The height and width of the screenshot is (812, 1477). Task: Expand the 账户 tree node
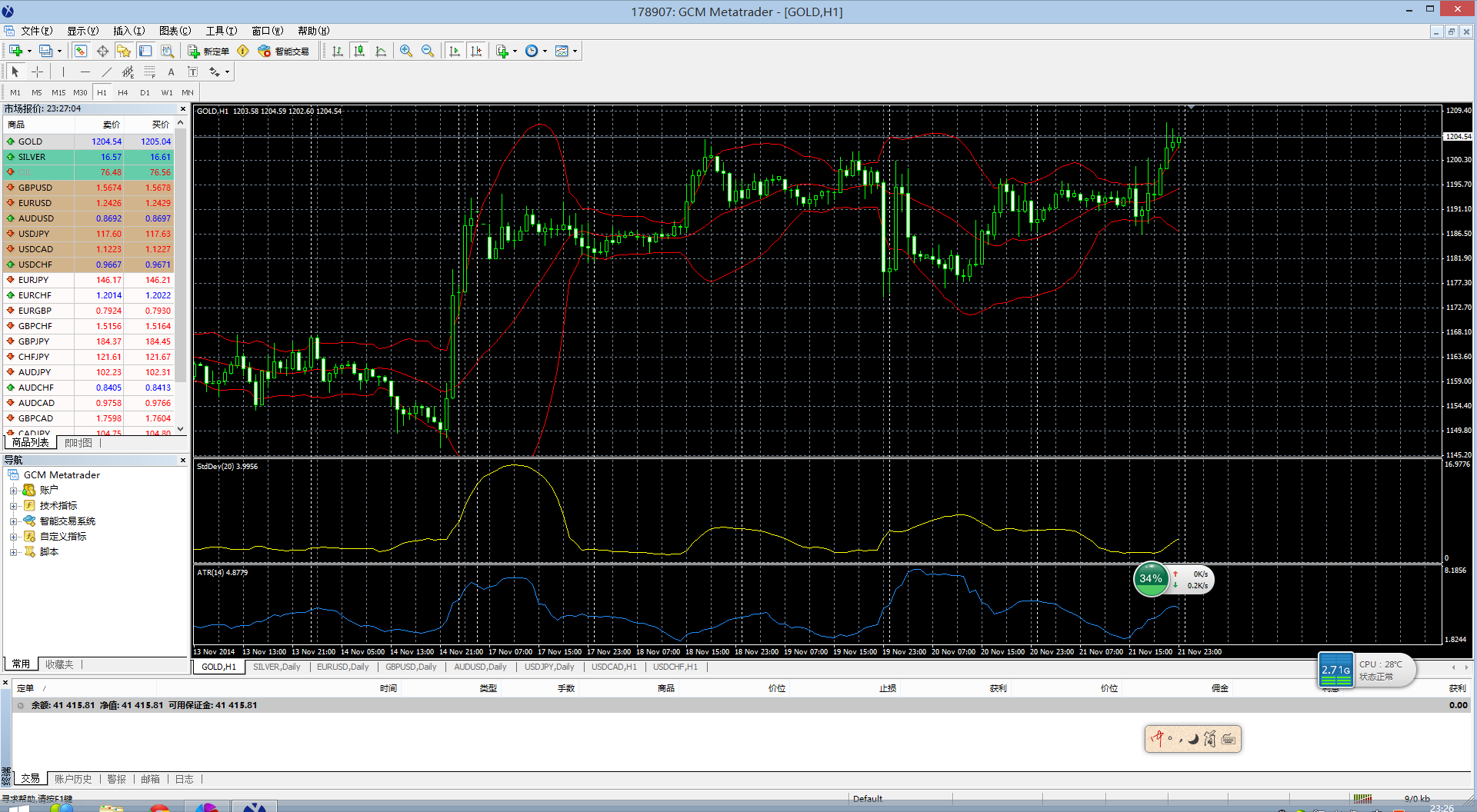[x=13, y=491]
